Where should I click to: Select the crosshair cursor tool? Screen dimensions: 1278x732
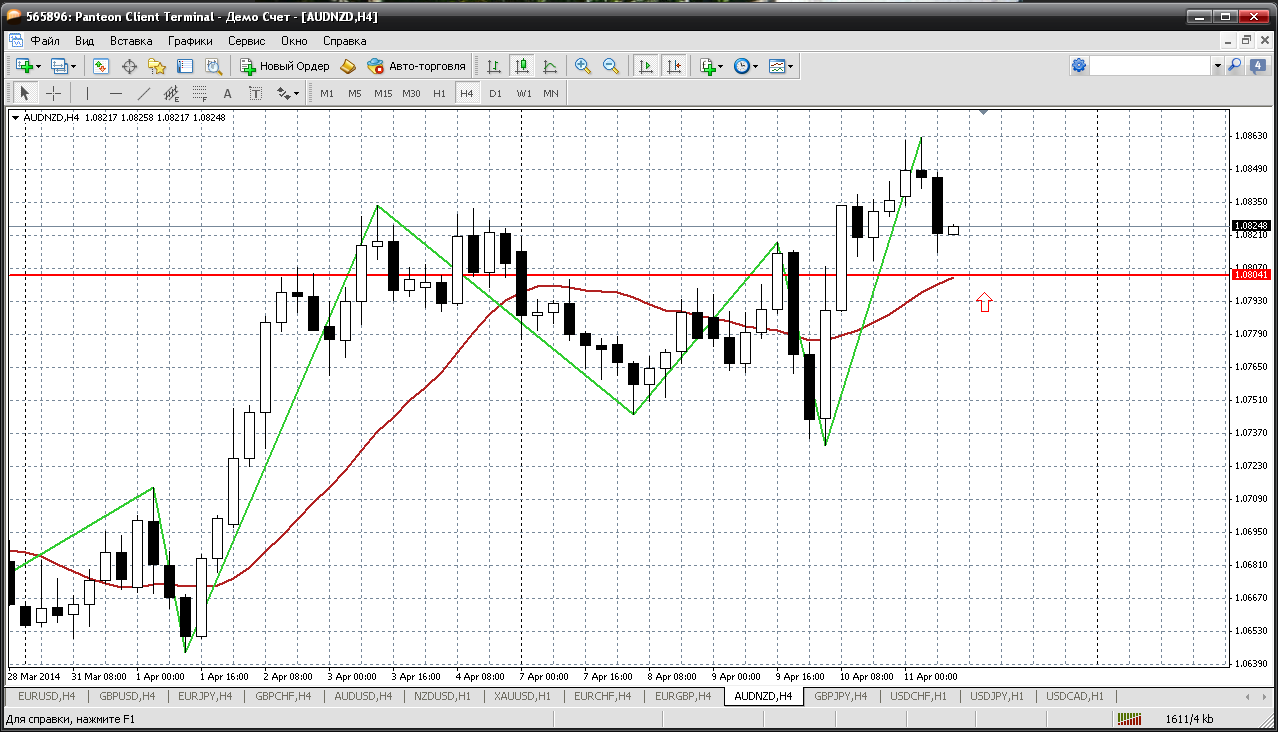(53, 93)
